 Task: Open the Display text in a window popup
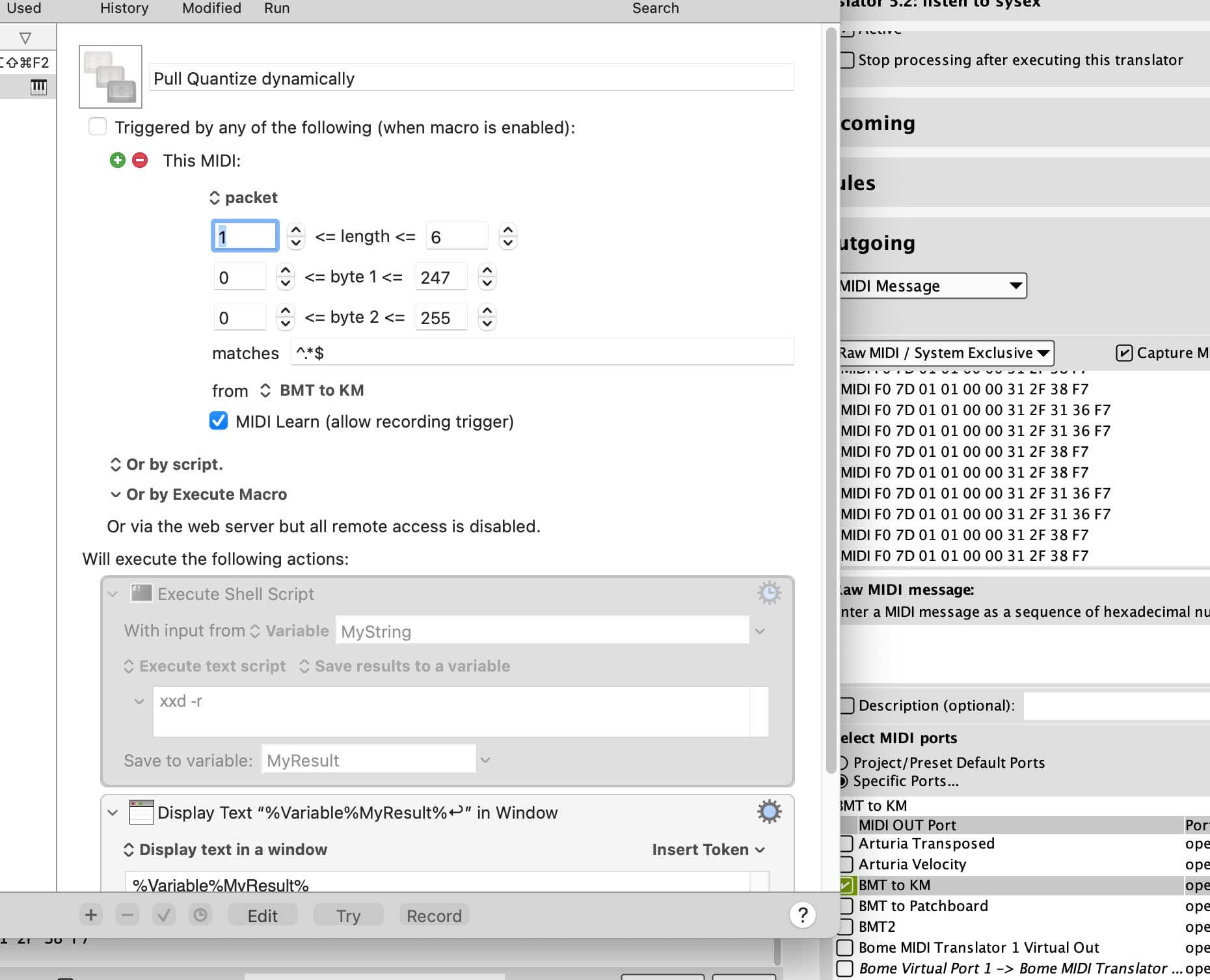click(x=225, y=849)
